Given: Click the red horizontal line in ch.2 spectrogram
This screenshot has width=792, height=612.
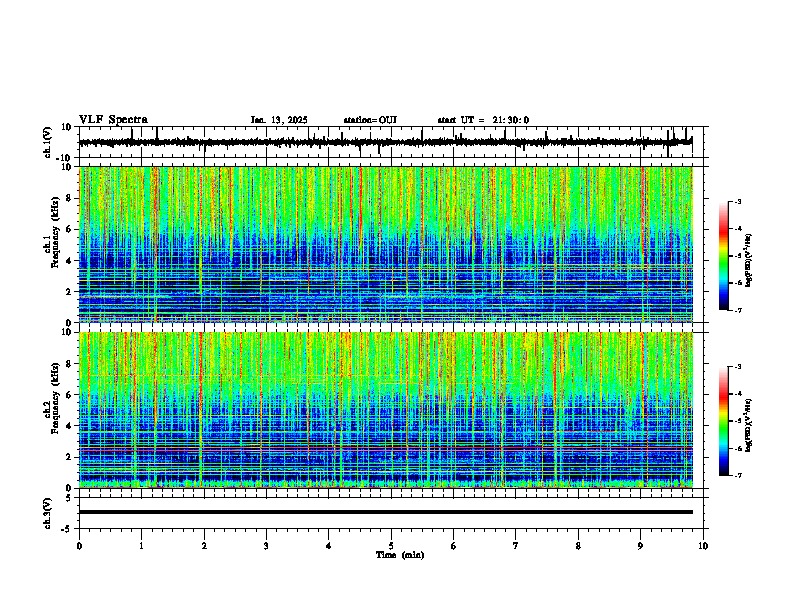Looking at the screenshot, I should (x=386, y=447).
